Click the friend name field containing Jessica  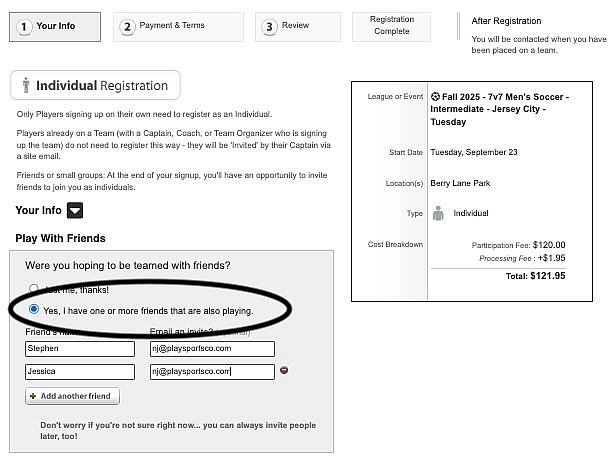(x=80, y=372)
